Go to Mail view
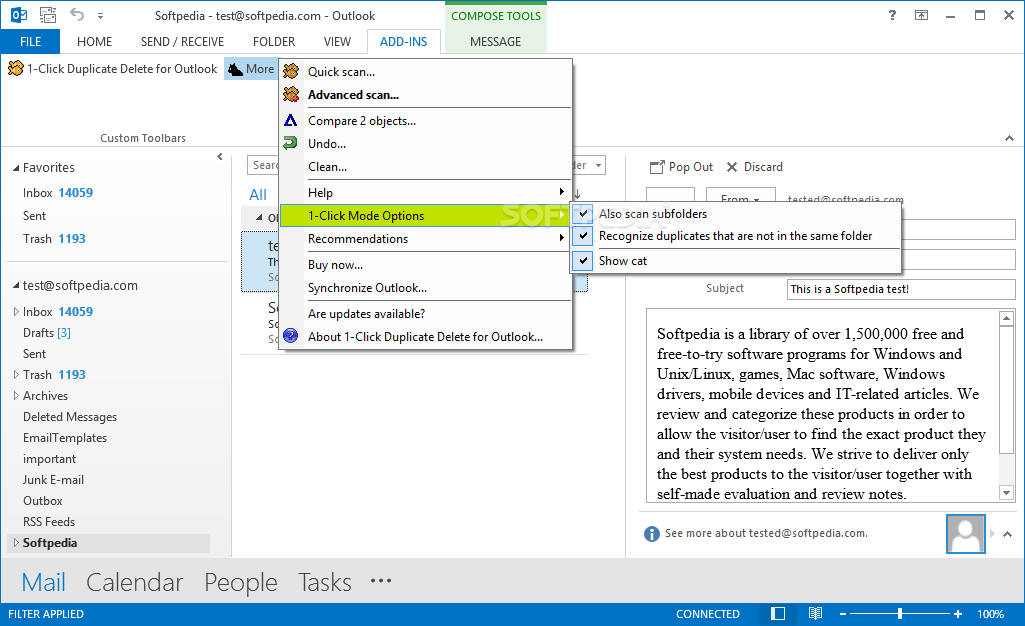 [x=44, y=582]
